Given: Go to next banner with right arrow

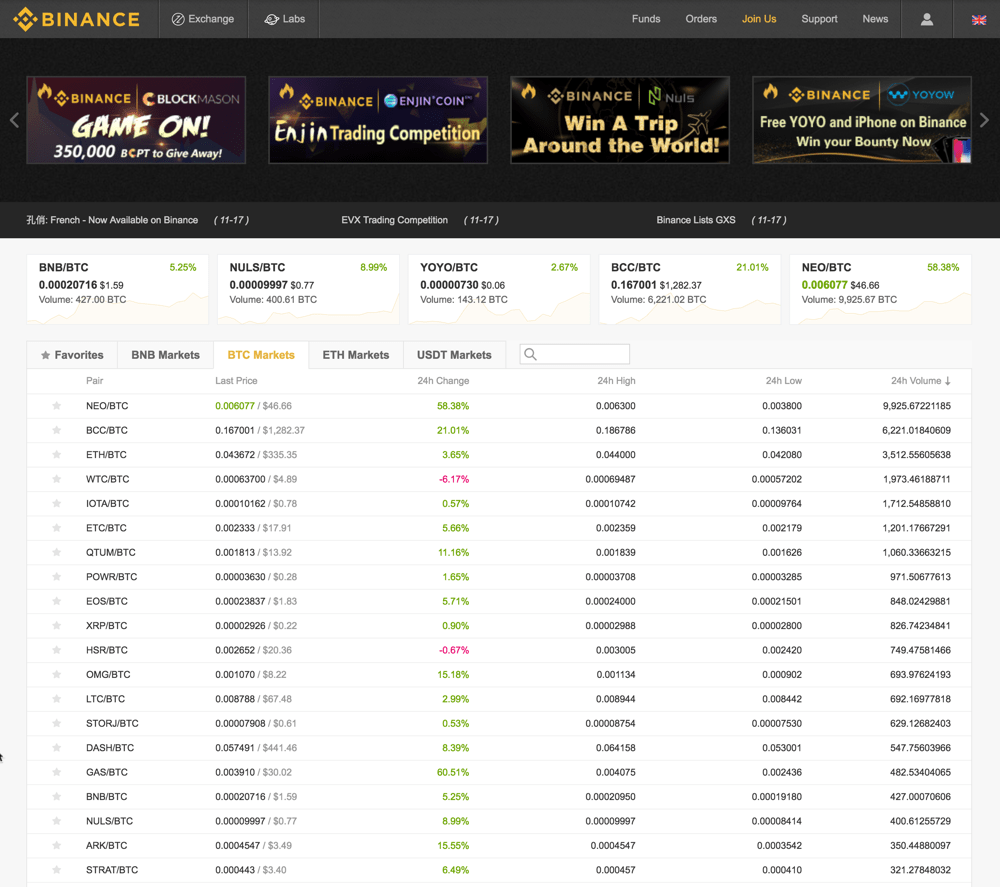Looking at the screenshot, I should pyautogui.click(x=984, y=120).
